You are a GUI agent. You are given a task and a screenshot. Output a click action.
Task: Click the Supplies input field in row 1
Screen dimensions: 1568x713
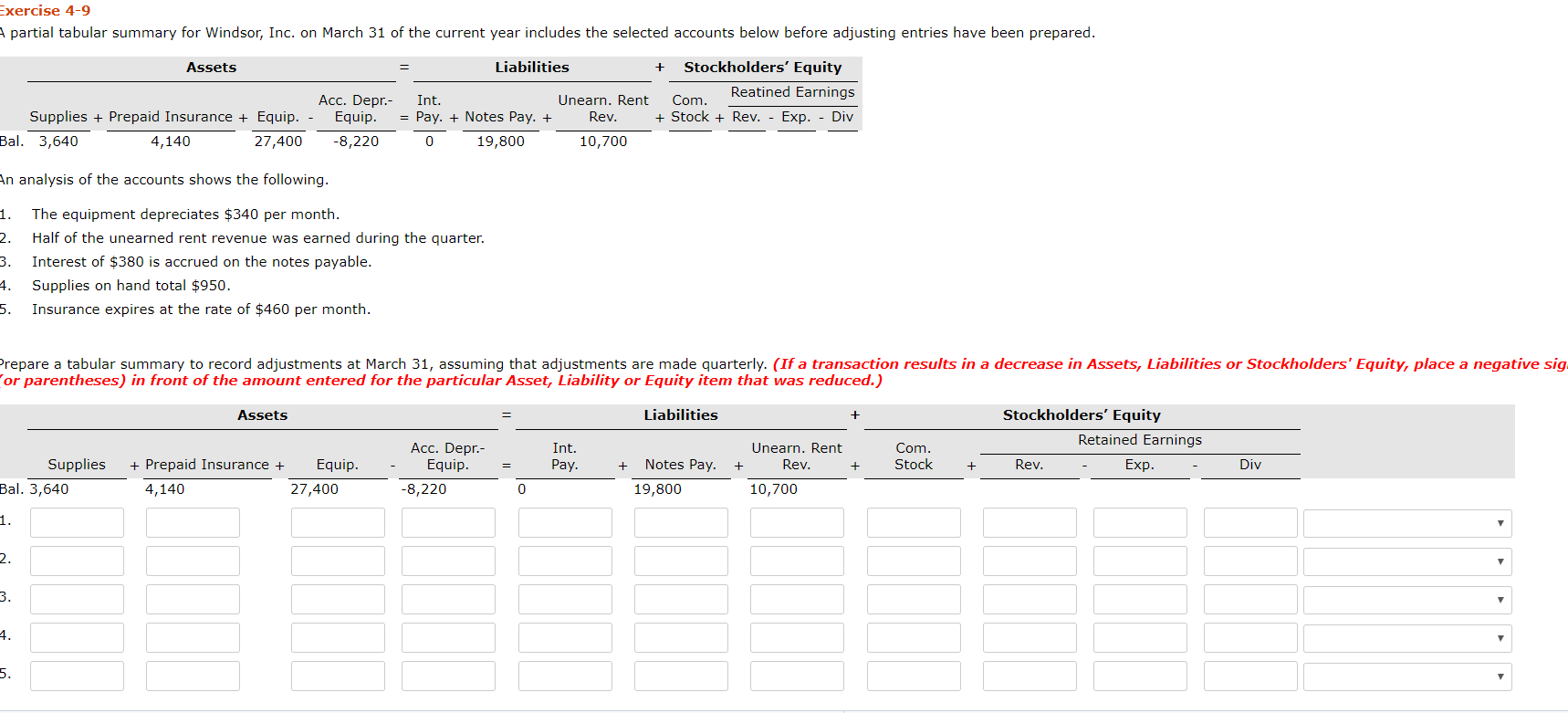[x=77, y=523]
